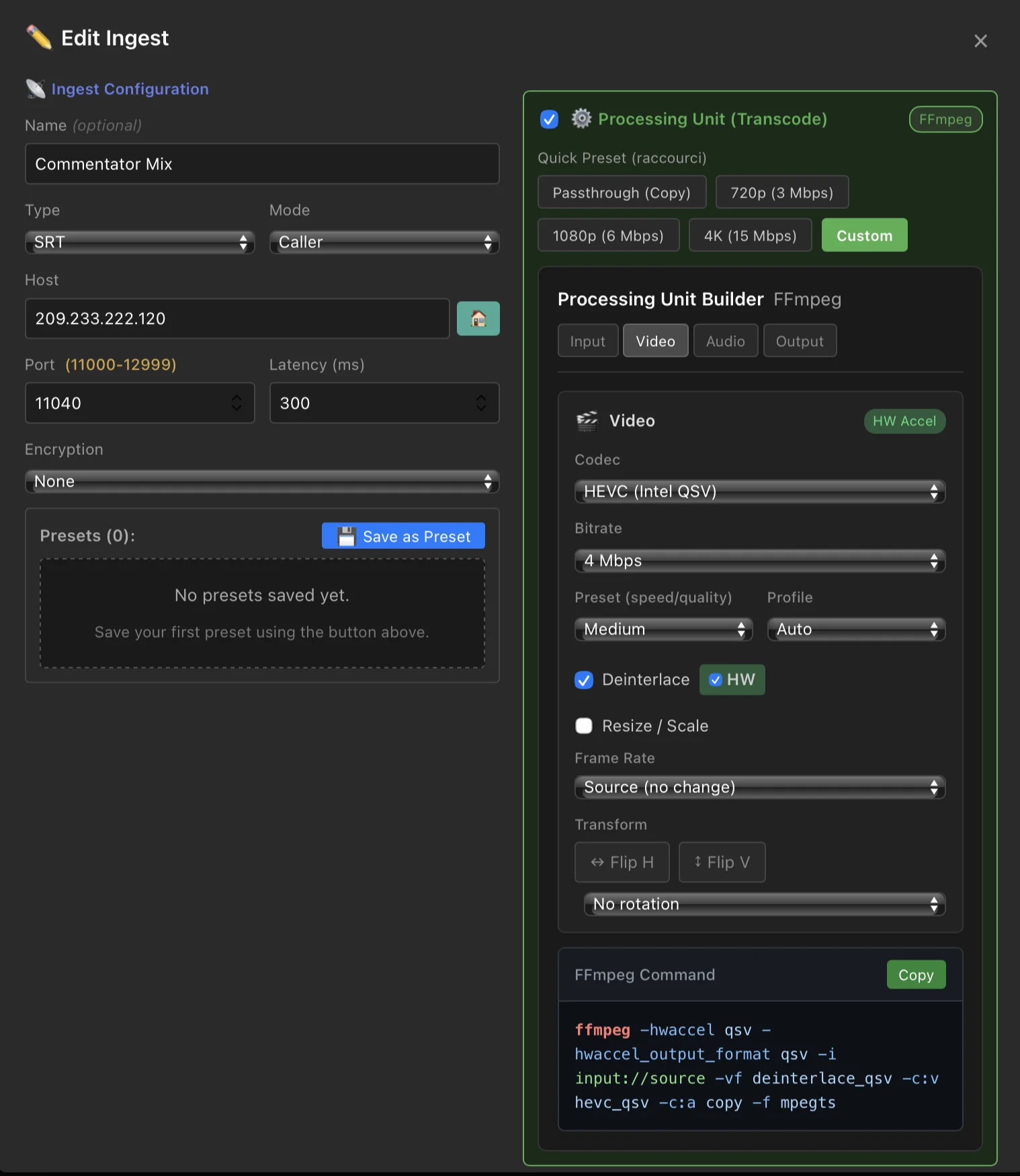Click the Latency field showing 300
The width and height of the screenshot is (1020, 1176).
384,403
